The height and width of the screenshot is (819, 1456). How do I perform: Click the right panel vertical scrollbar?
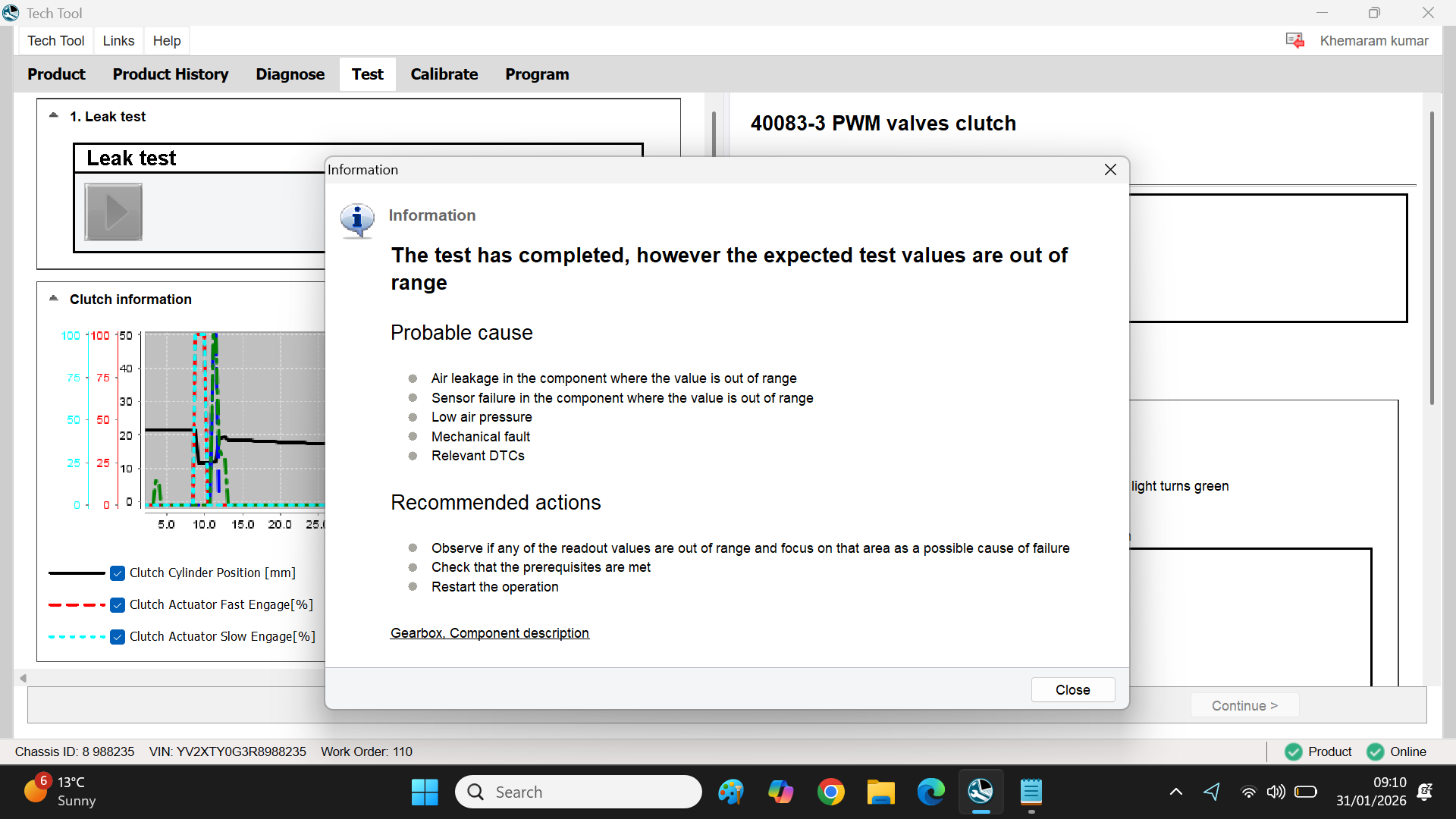click(1432, 258)
